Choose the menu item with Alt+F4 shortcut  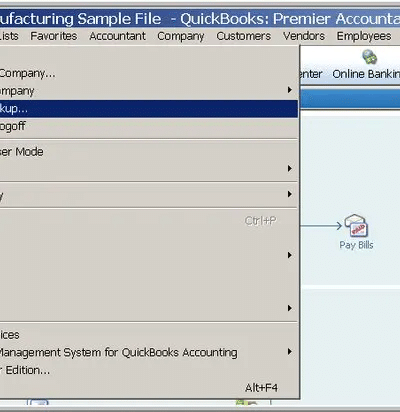[149, 388]
